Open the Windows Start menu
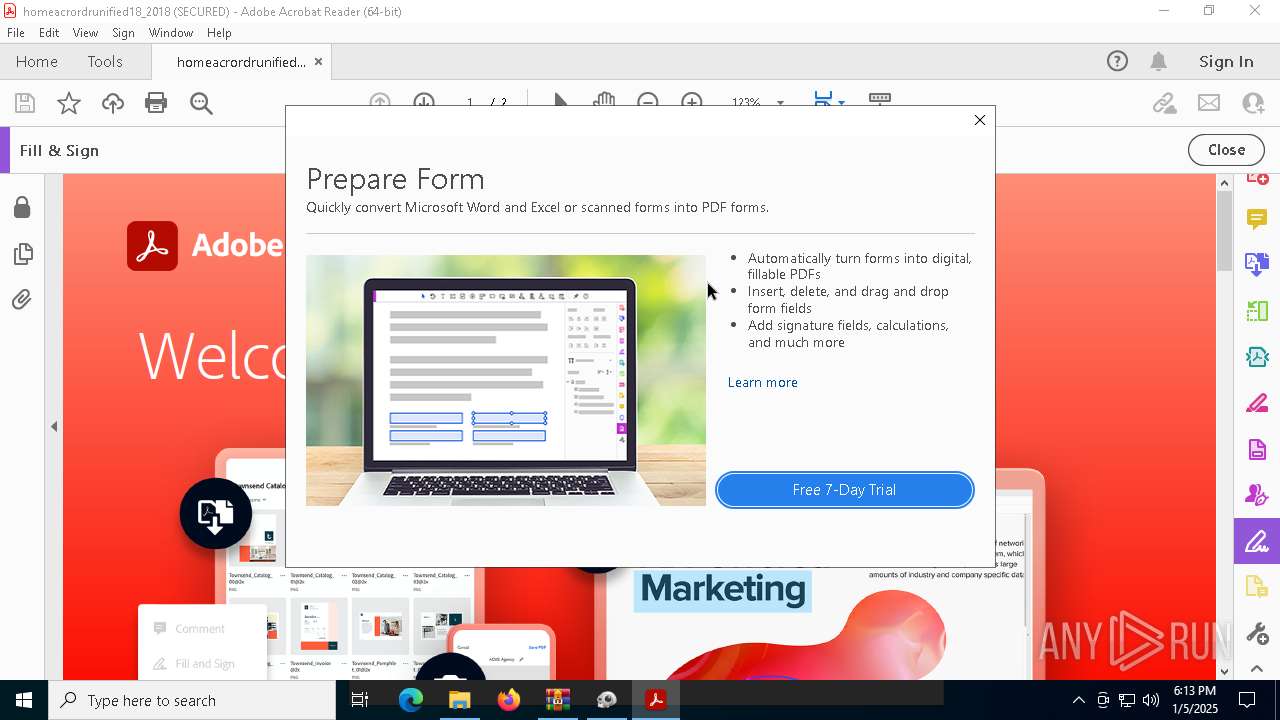Screen dimensions: 1280x720 [24, 700]
